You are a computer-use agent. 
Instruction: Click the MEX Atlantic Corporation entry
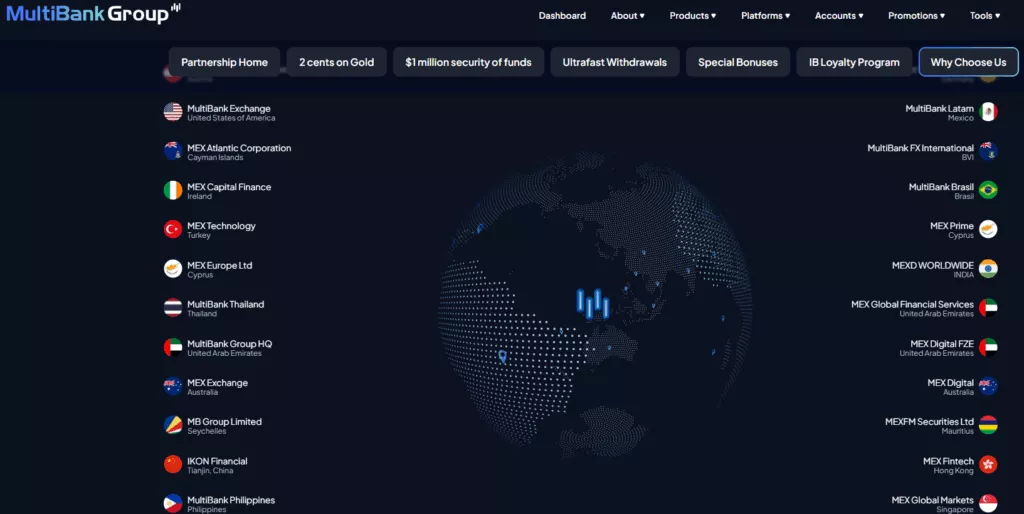coord(239,152)
